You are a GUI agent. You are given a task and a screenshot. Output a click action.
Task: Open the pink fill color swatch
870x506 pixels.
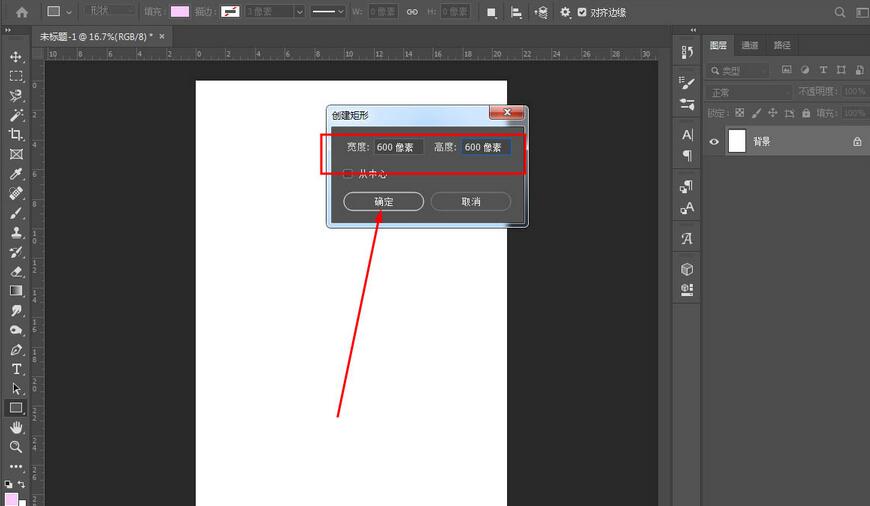[x=180, y=12]
